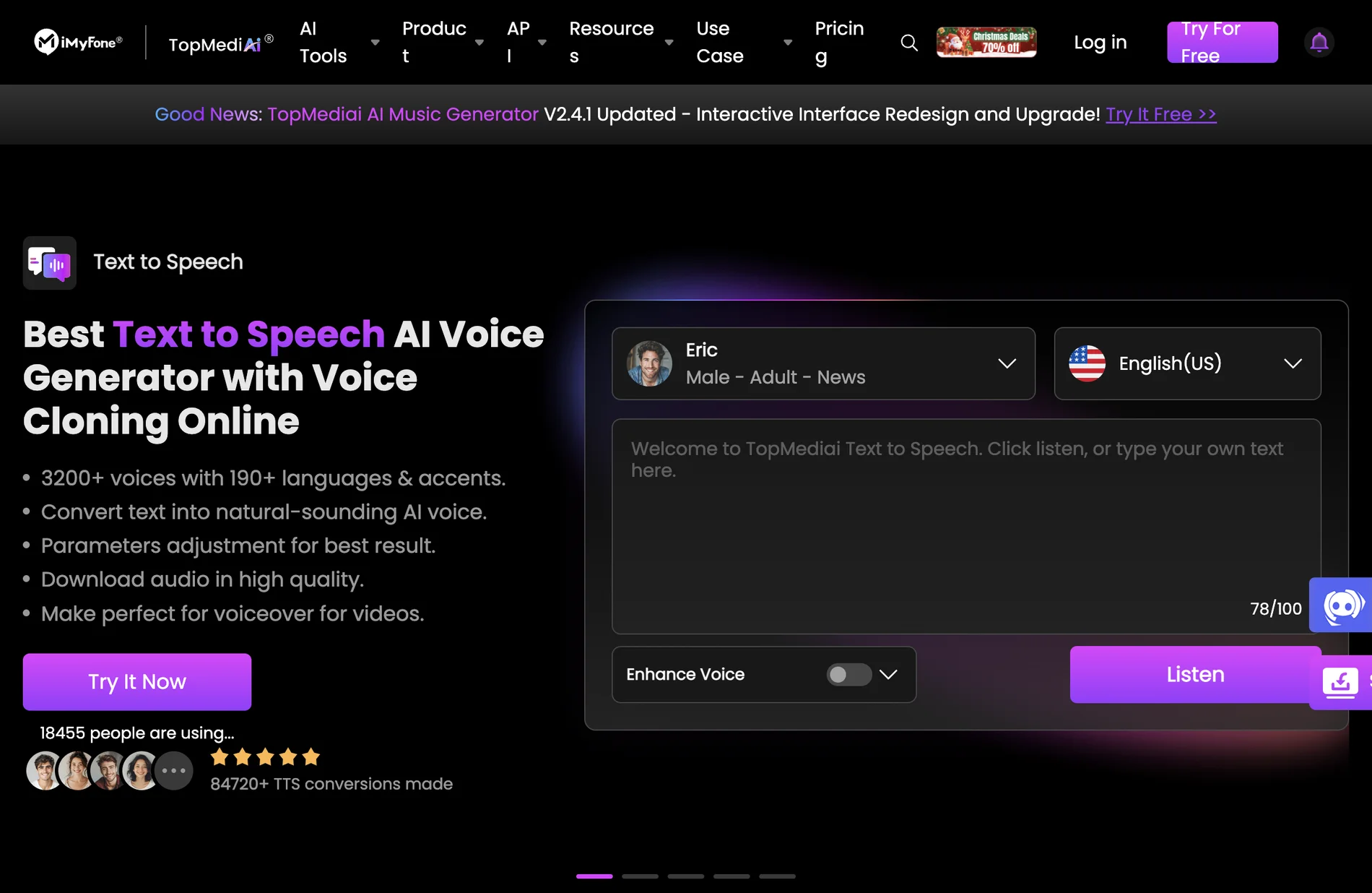Open the notification bell icon
1372x893 pixels.
coord(1319,43)
